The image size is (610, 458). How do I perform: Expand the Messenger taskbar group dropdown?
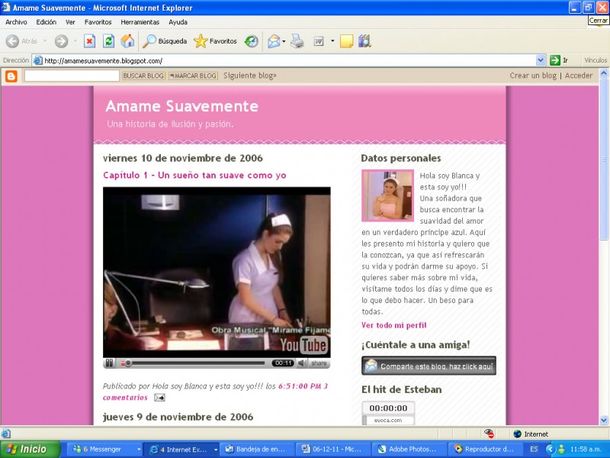click(x=138, y=449)
